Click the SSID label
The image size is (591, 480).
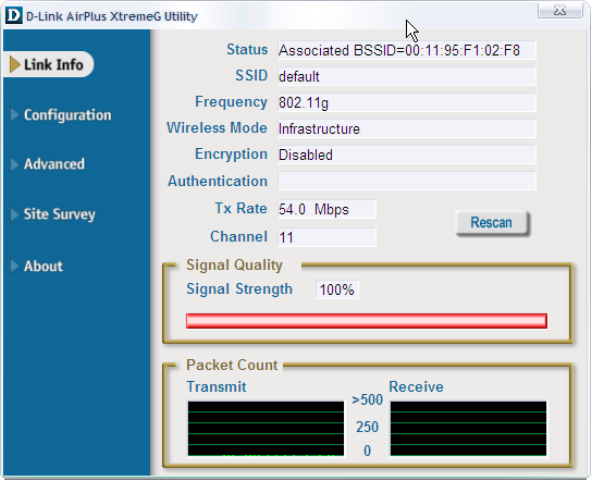tap(251, 75)
